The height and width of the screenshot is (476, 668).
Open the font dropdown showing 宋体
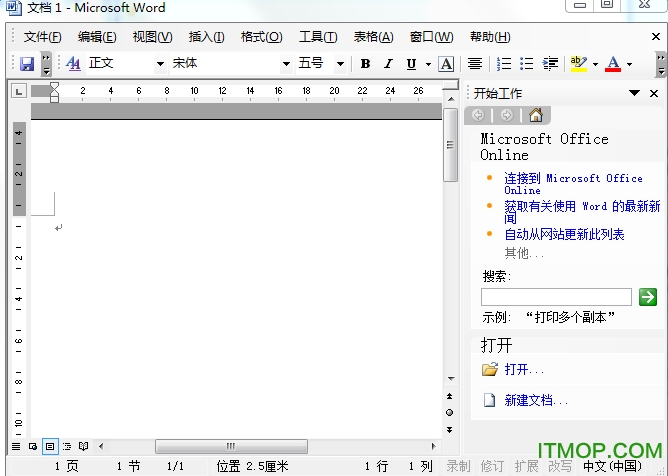coord(286,64)
